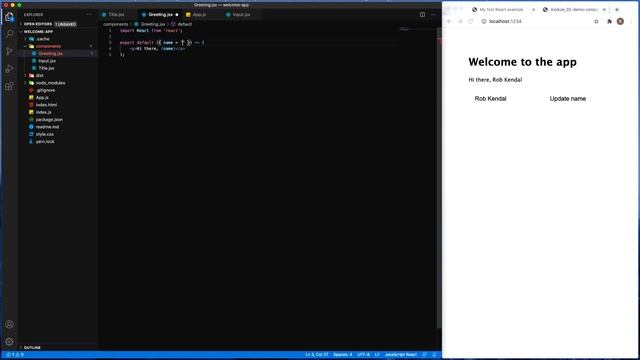Screen dimensions: 640x360
Task: Click site info icon beside localhost
Action: pos(484,21)
